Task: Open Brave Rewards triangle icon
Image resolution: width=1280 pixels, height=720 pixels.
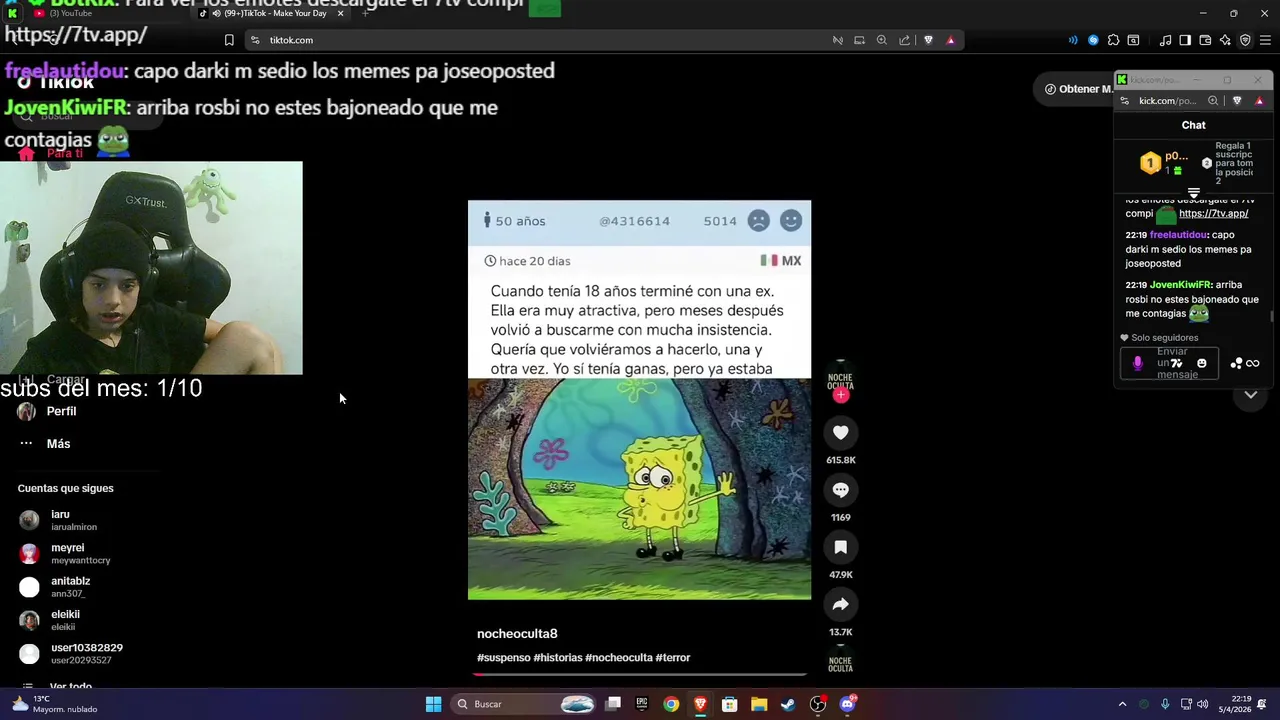Action: [x=950, y=40]
